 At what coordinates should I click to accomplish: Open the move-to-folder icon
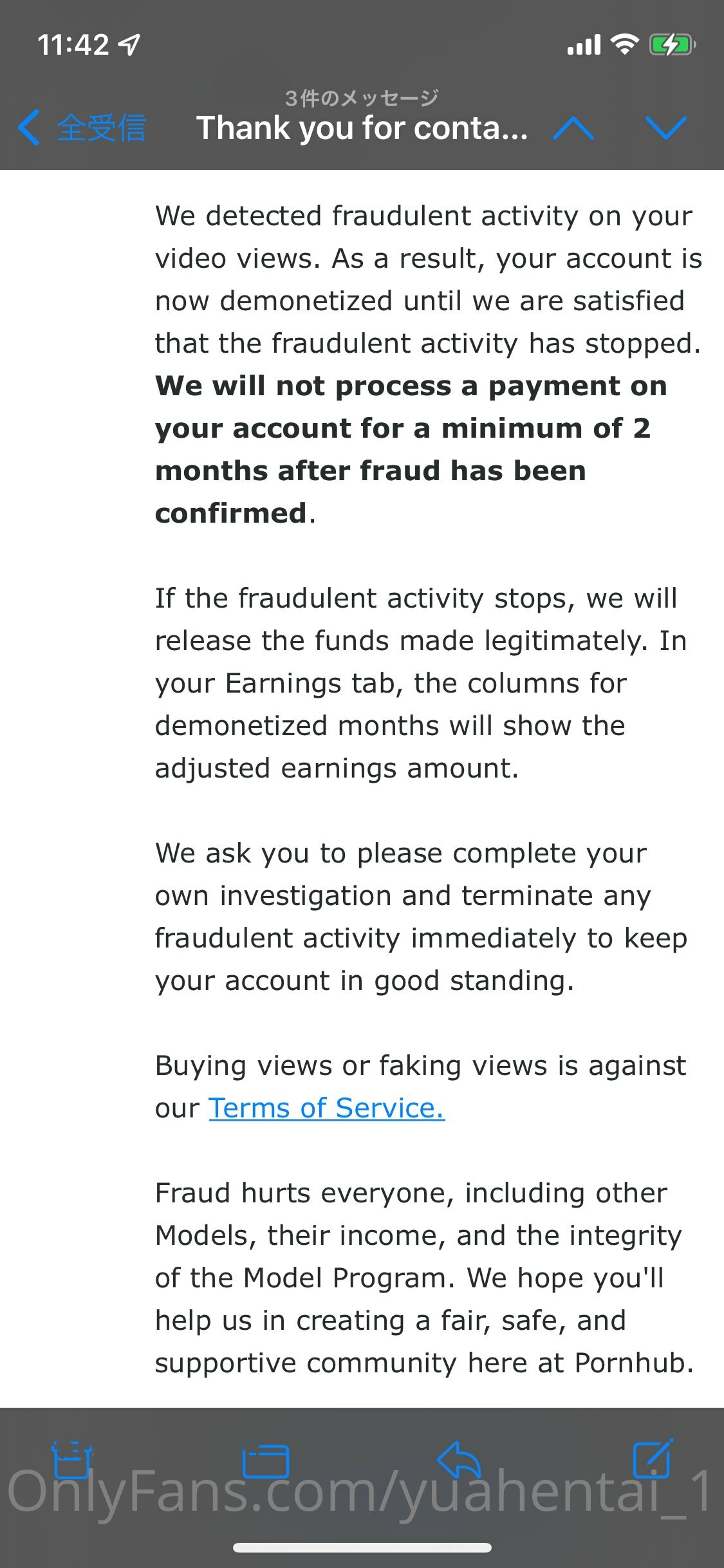click(x=265, y=1461)
